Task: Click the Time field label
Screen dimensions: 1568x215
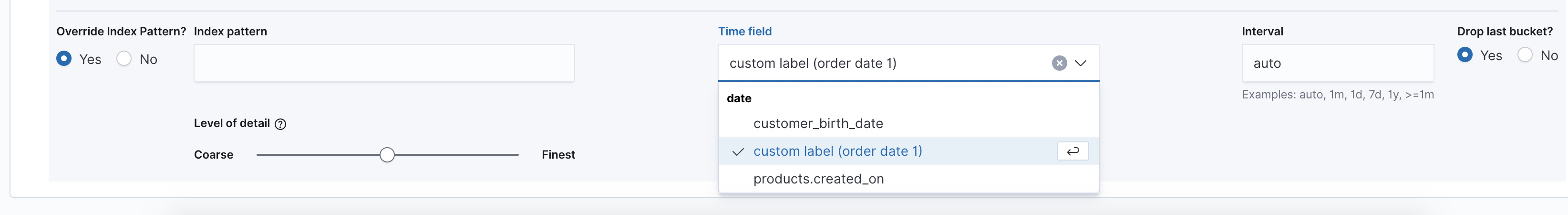Action: 744,32
